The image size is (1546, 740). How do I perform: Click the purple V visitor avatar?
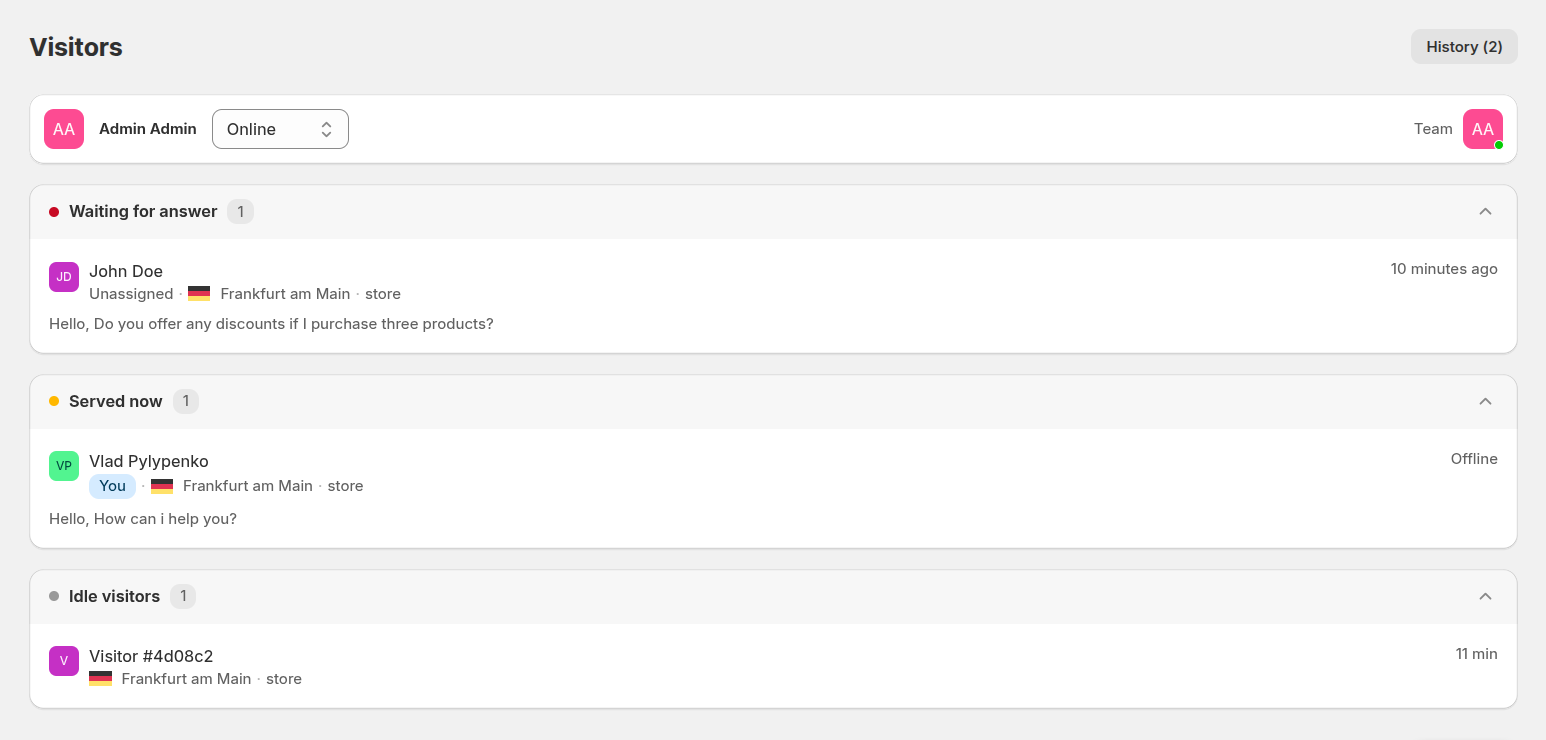coord(64,661)
